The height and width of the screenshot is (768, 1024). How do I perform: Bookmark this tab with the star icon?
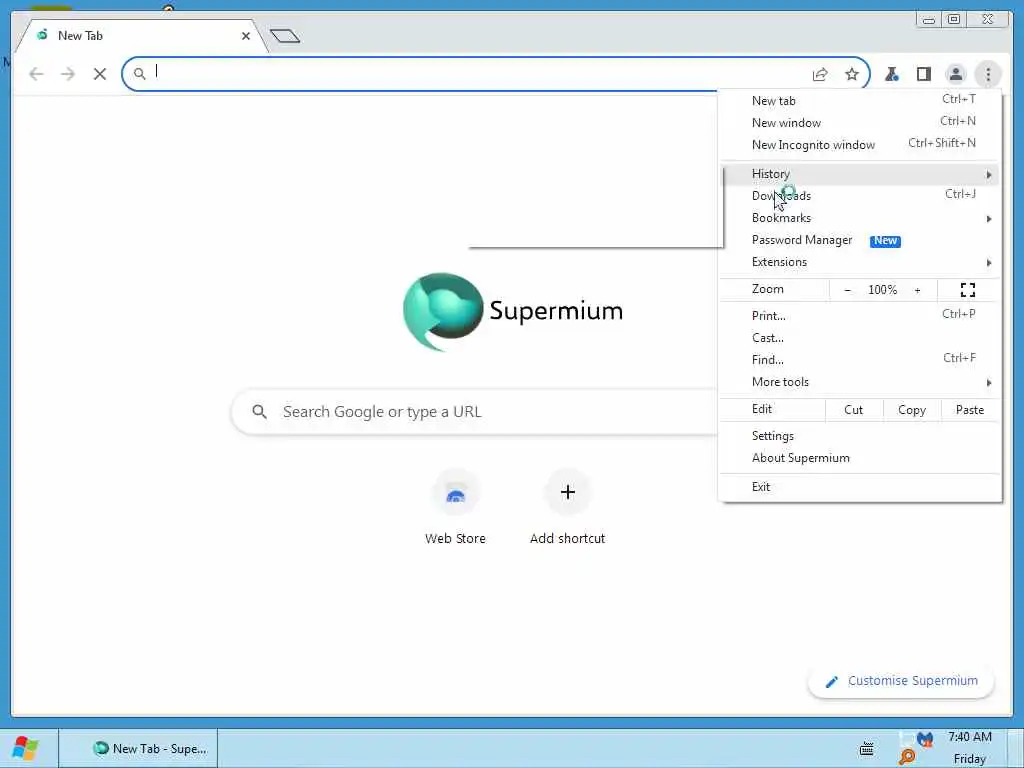(x=852, y=74)
